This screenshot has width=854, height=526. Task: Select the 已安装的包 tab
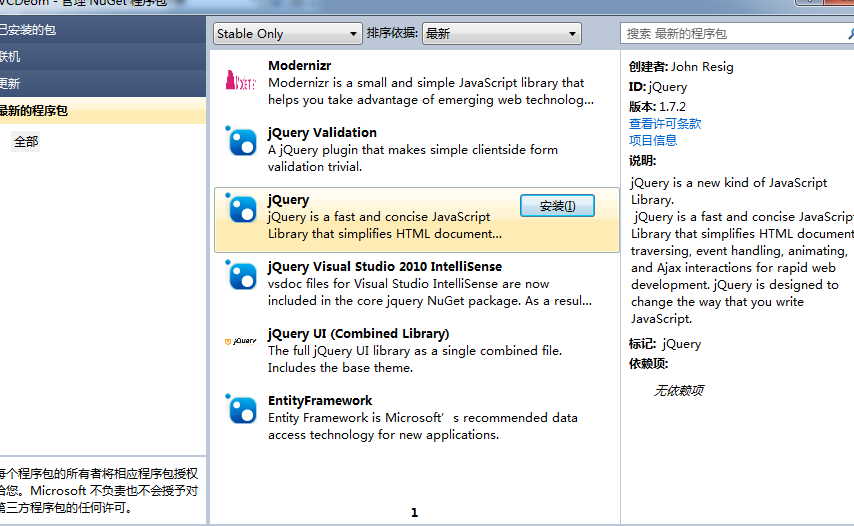103,29
